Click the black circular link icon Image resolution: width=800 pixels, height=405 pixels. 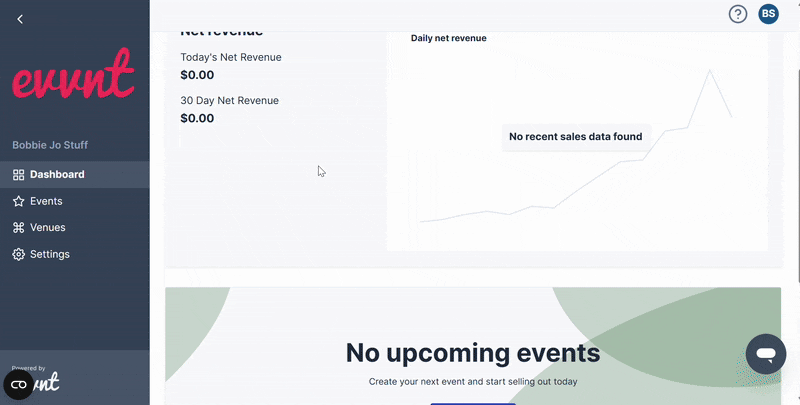pyautogui.click(x=19, y=384)
